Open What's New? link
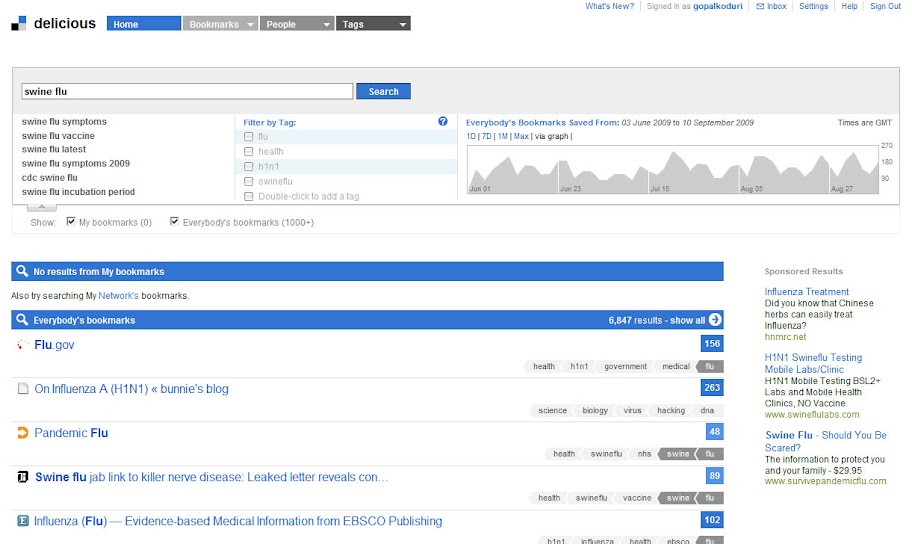 click(x=610, y=6)
